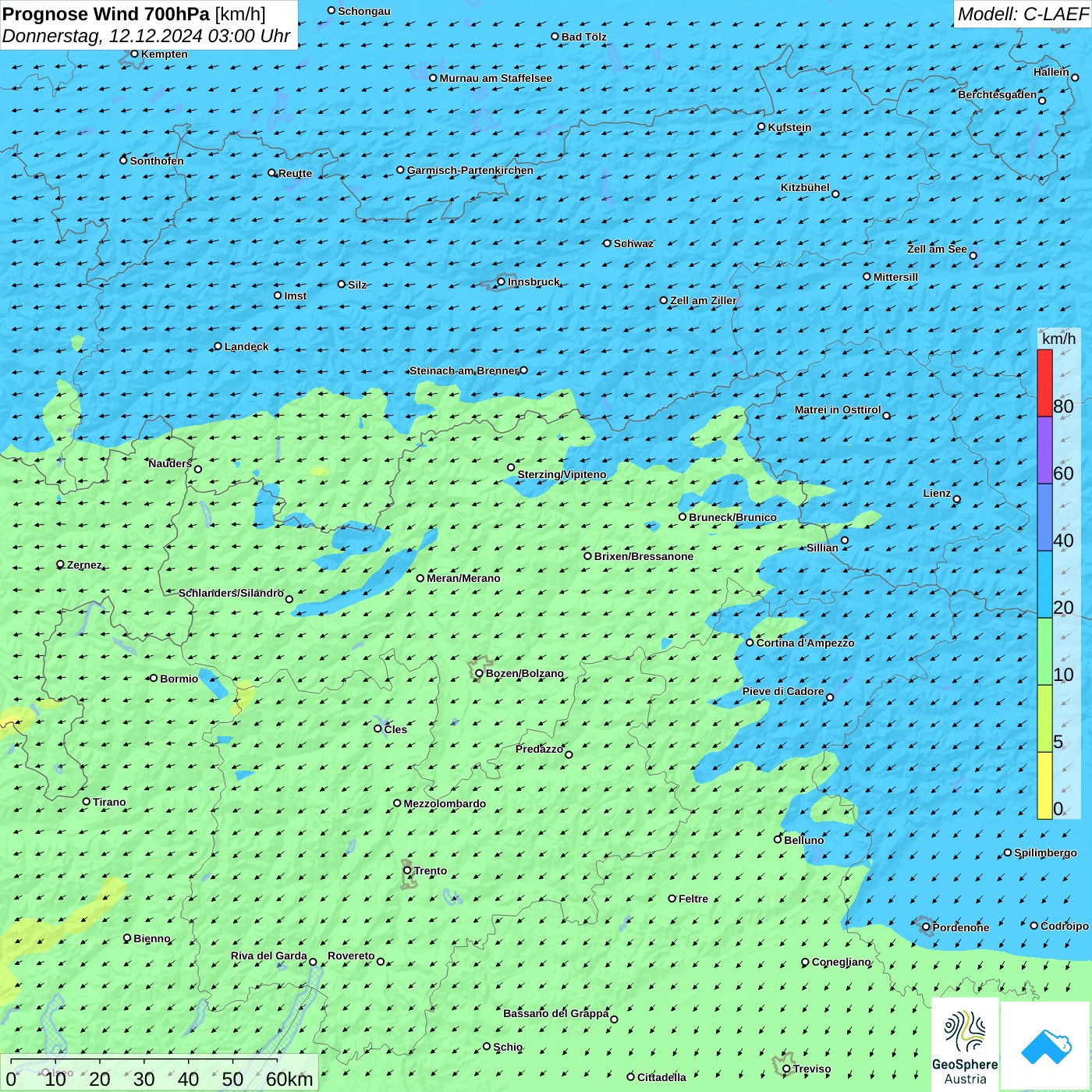The image size is (1092, 1092).
Task: Click the Lienz city marker
Action: (957, 499)
